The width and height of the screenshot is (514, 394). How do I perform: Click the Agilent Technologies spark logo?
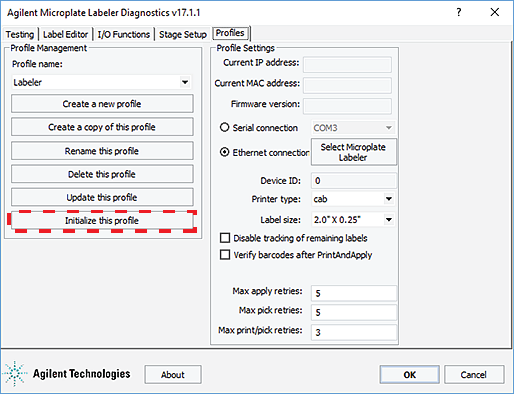pos(15,374)
